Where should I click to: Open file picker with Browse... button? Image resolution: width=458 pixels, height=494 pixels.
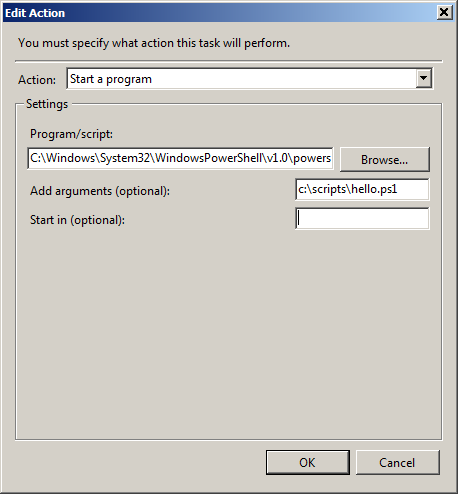pyautogui.click(x=385, y=160)
